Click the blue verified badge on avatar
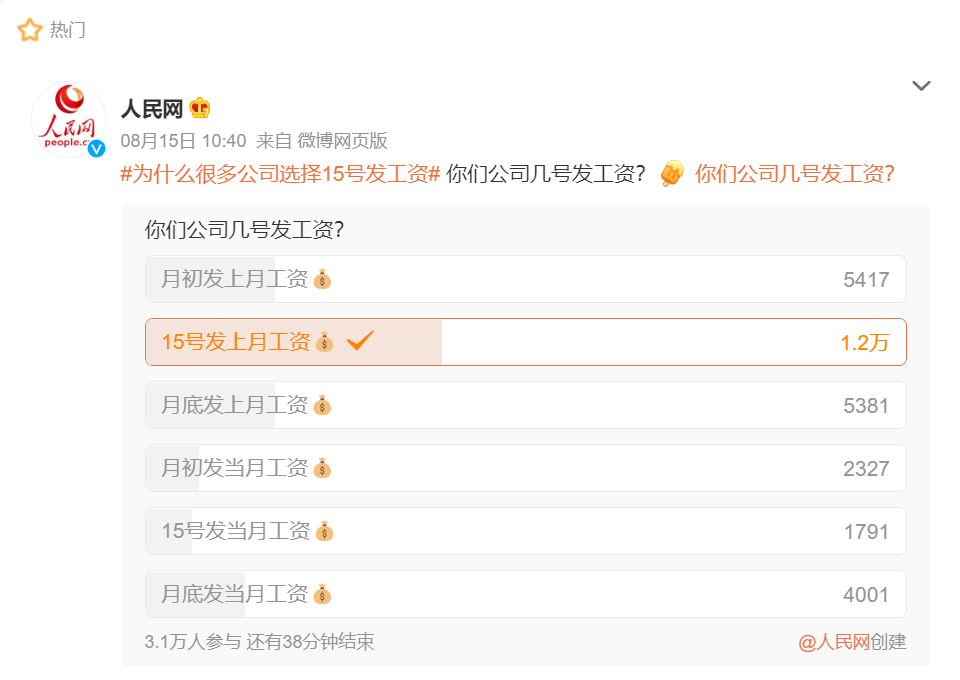The image size is (960, 680). 96,149
